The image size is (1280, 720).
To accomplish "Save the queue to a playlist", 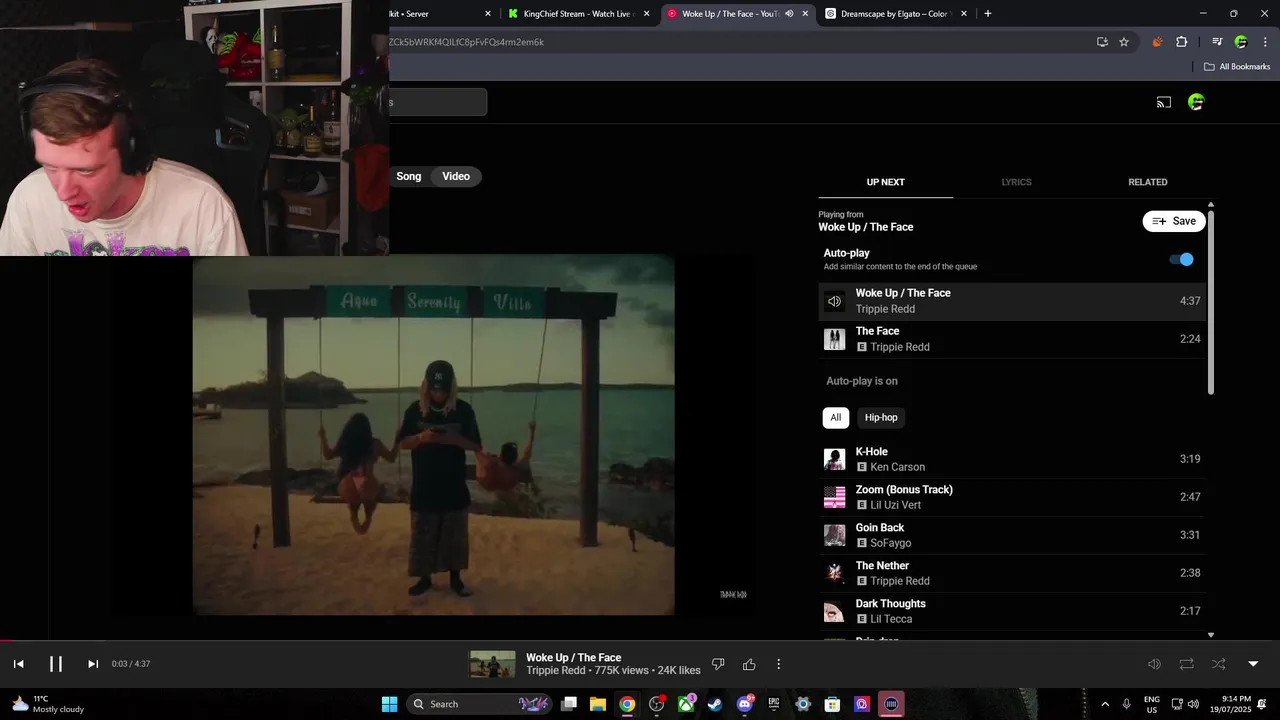I will click(x=1174, y=221).
